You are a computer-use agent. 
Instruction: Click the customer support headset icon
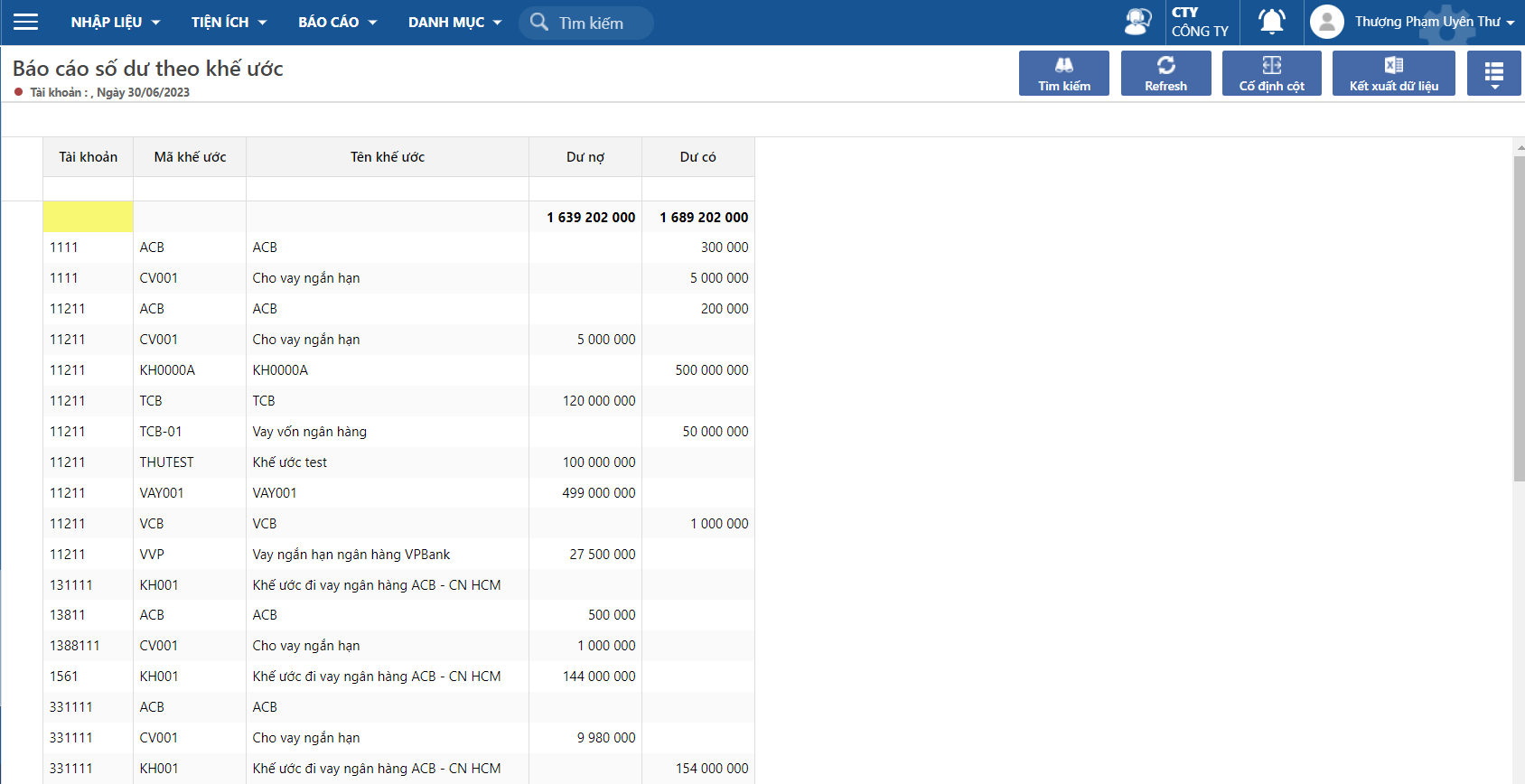[1137, 22]
